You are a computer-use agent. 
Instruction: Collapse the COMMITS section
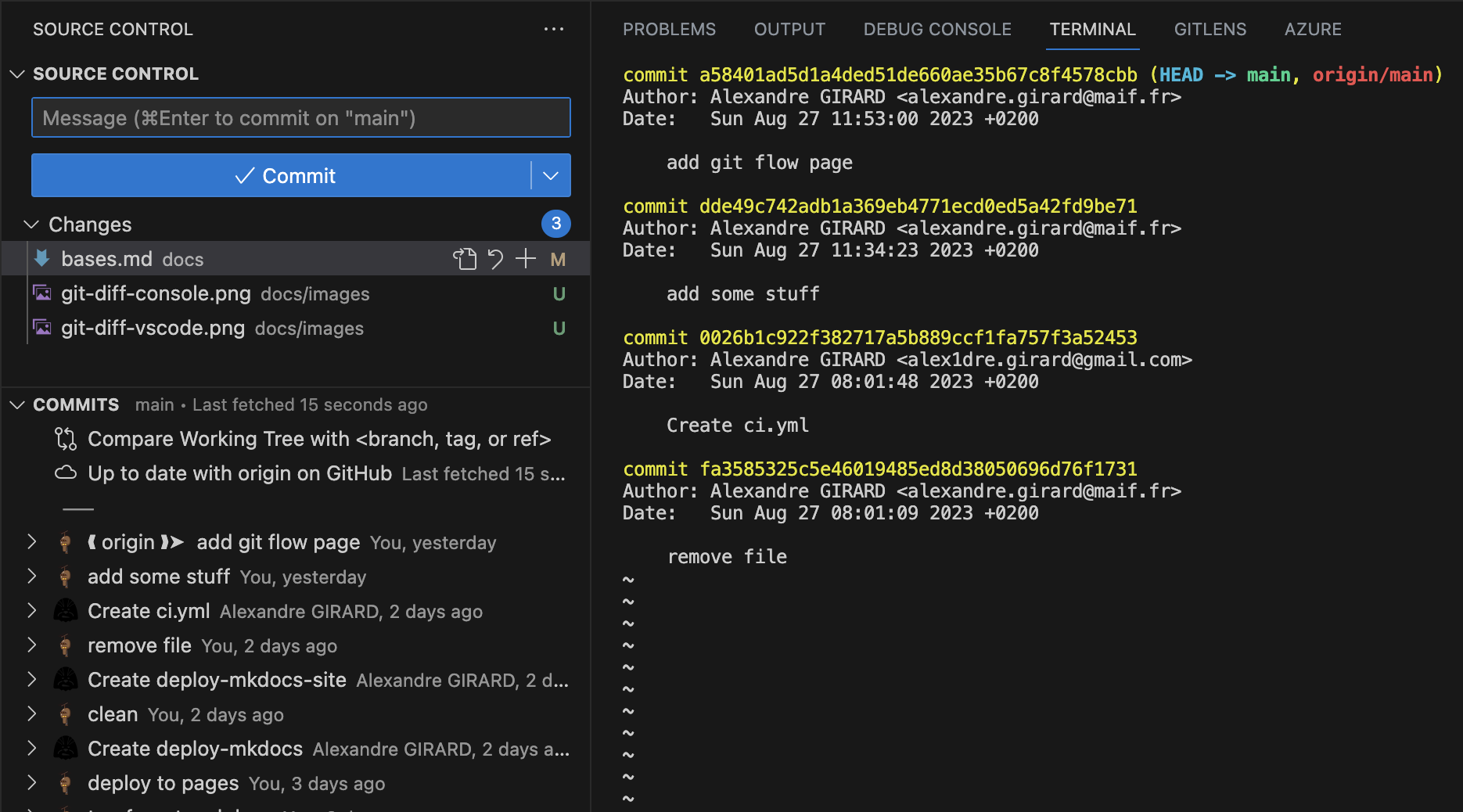[17, 404]
